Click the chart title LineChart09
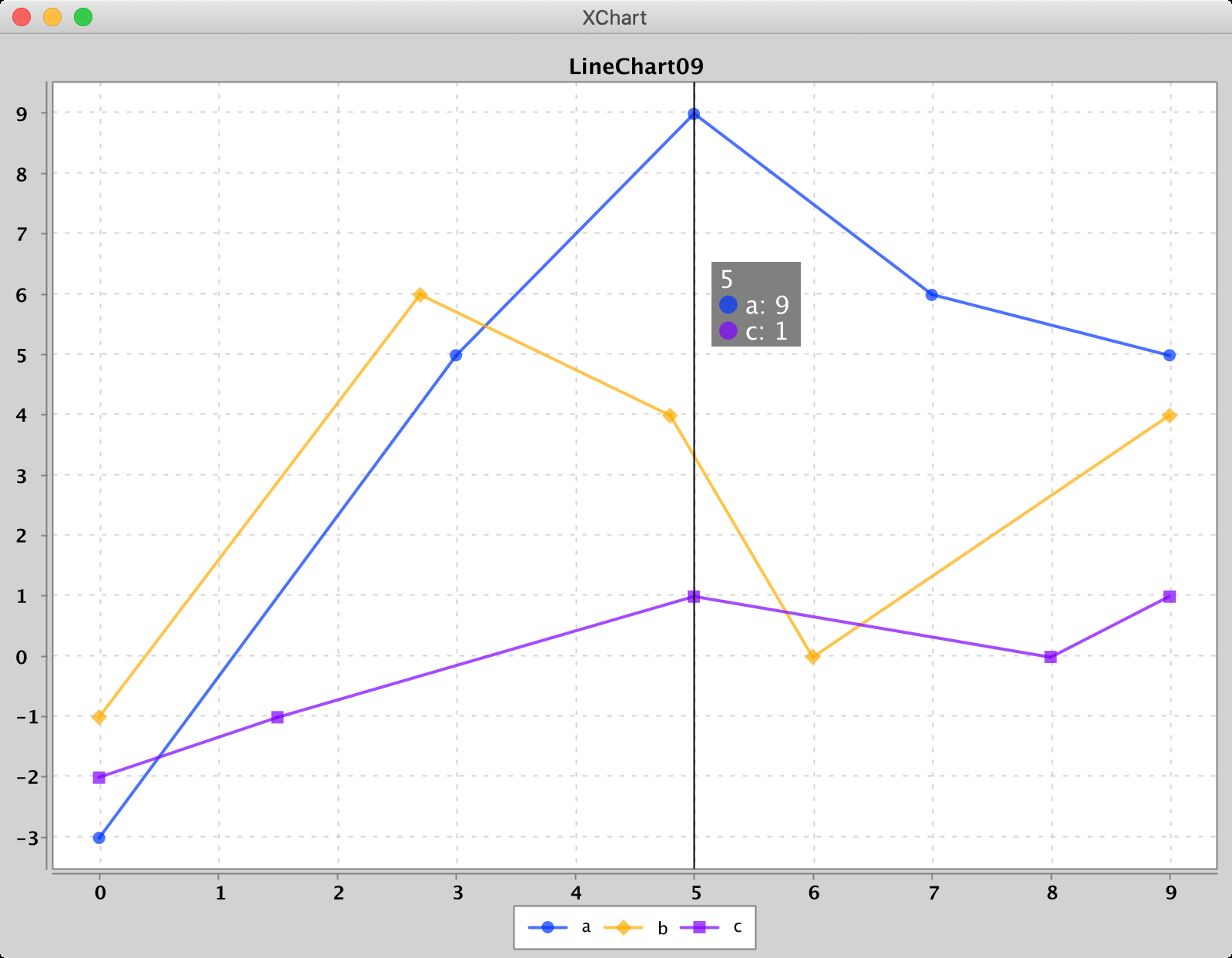This screenshot has width=1232, height=958. point(636,67)
